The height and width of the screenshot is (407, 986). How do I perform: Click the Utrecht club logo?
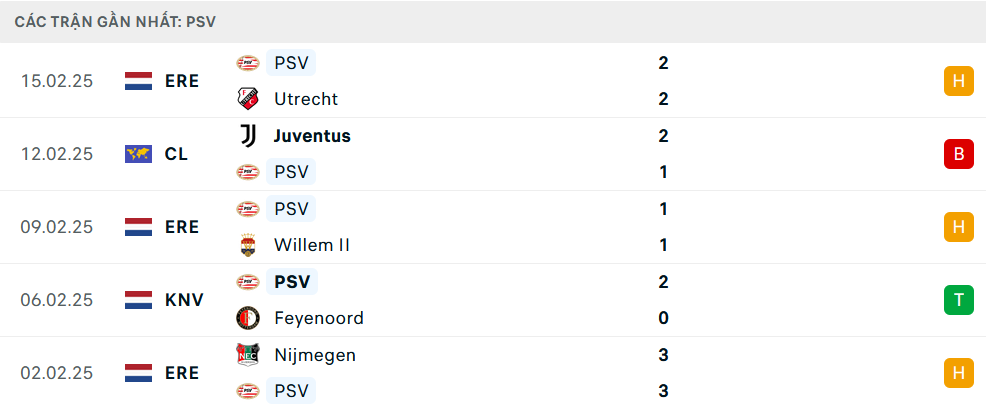point(247,99)
